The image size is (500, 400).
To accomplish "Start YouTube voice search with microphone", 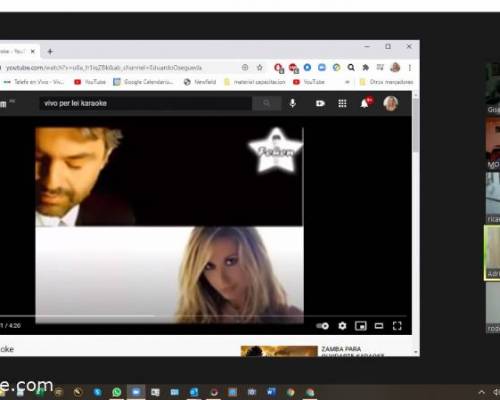I will (293, 103).
